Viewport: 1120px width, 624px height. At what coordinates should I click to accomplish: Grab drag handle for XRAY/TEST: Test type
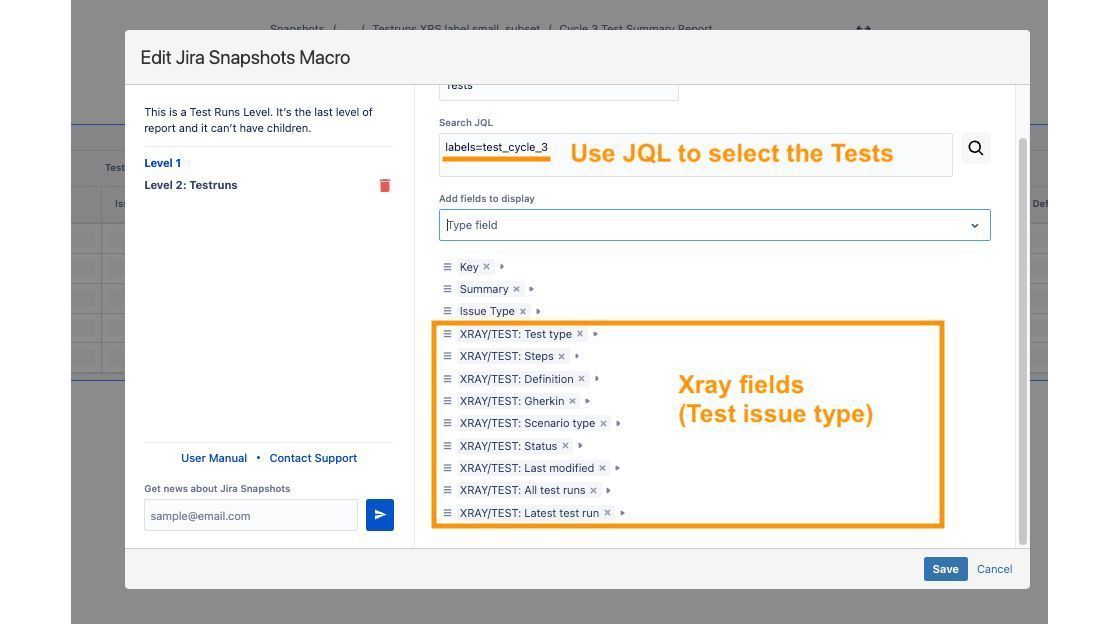click(x=447, y=334)
